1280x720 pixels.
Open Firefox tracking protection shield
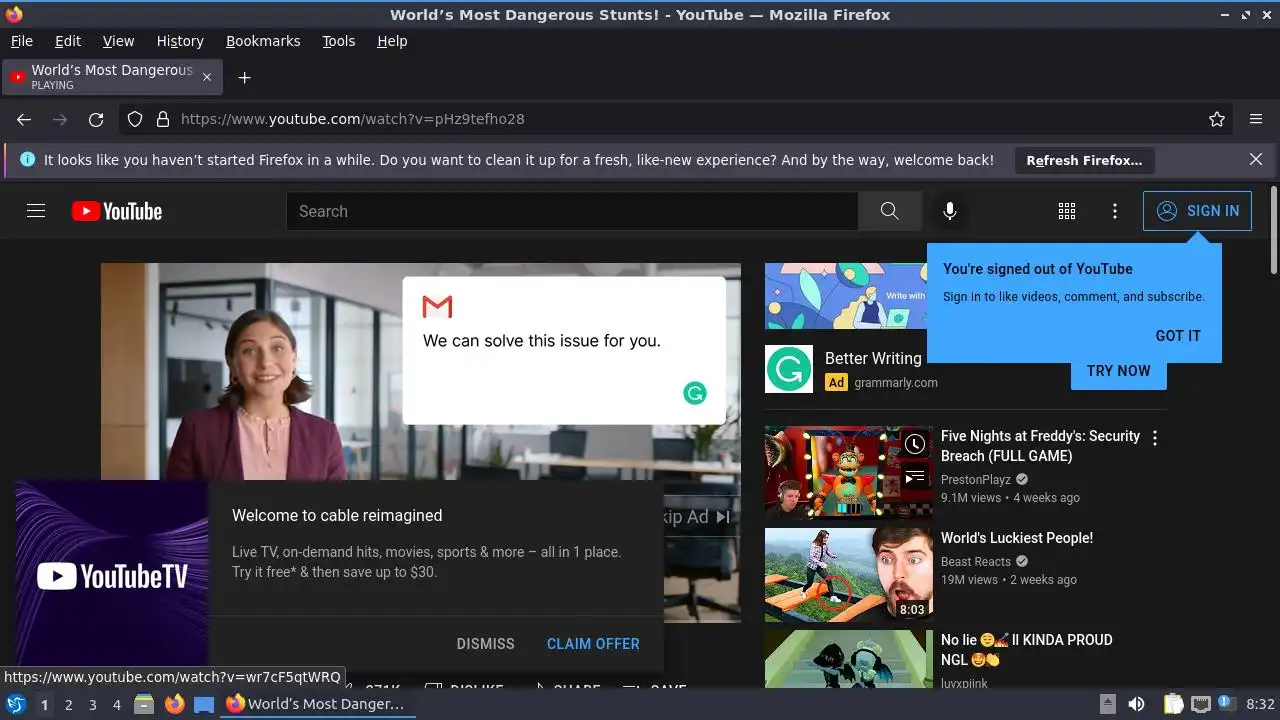[135, 119]
